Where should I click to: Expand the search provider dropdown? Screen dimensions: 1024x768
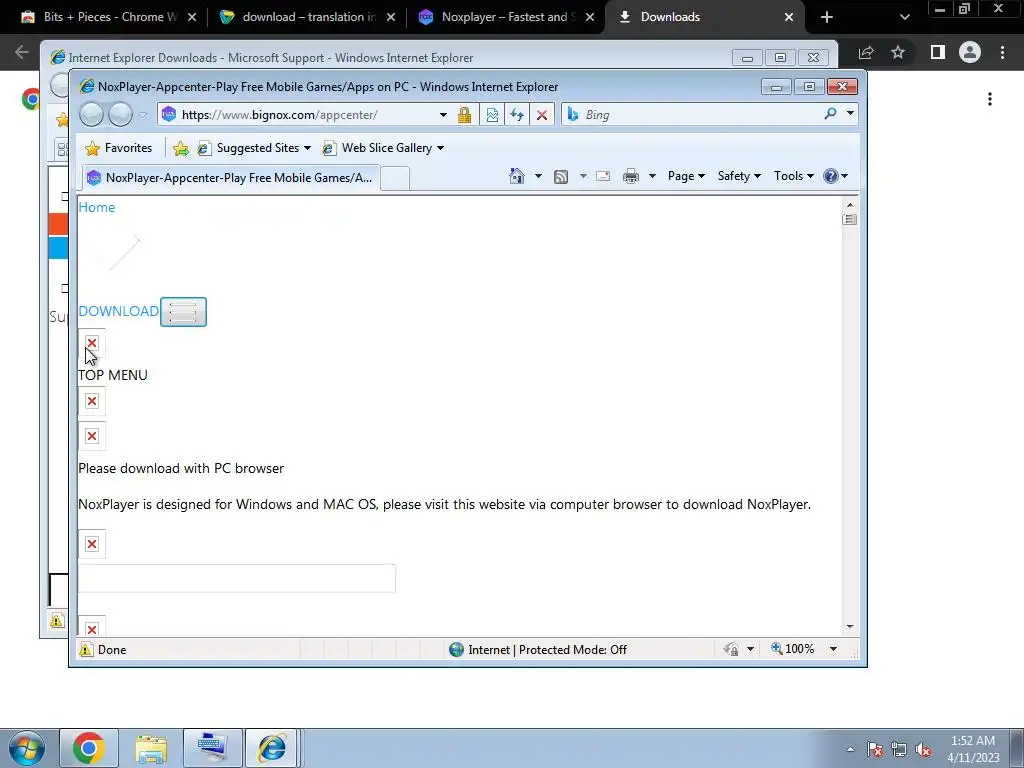tap(850, 114)
